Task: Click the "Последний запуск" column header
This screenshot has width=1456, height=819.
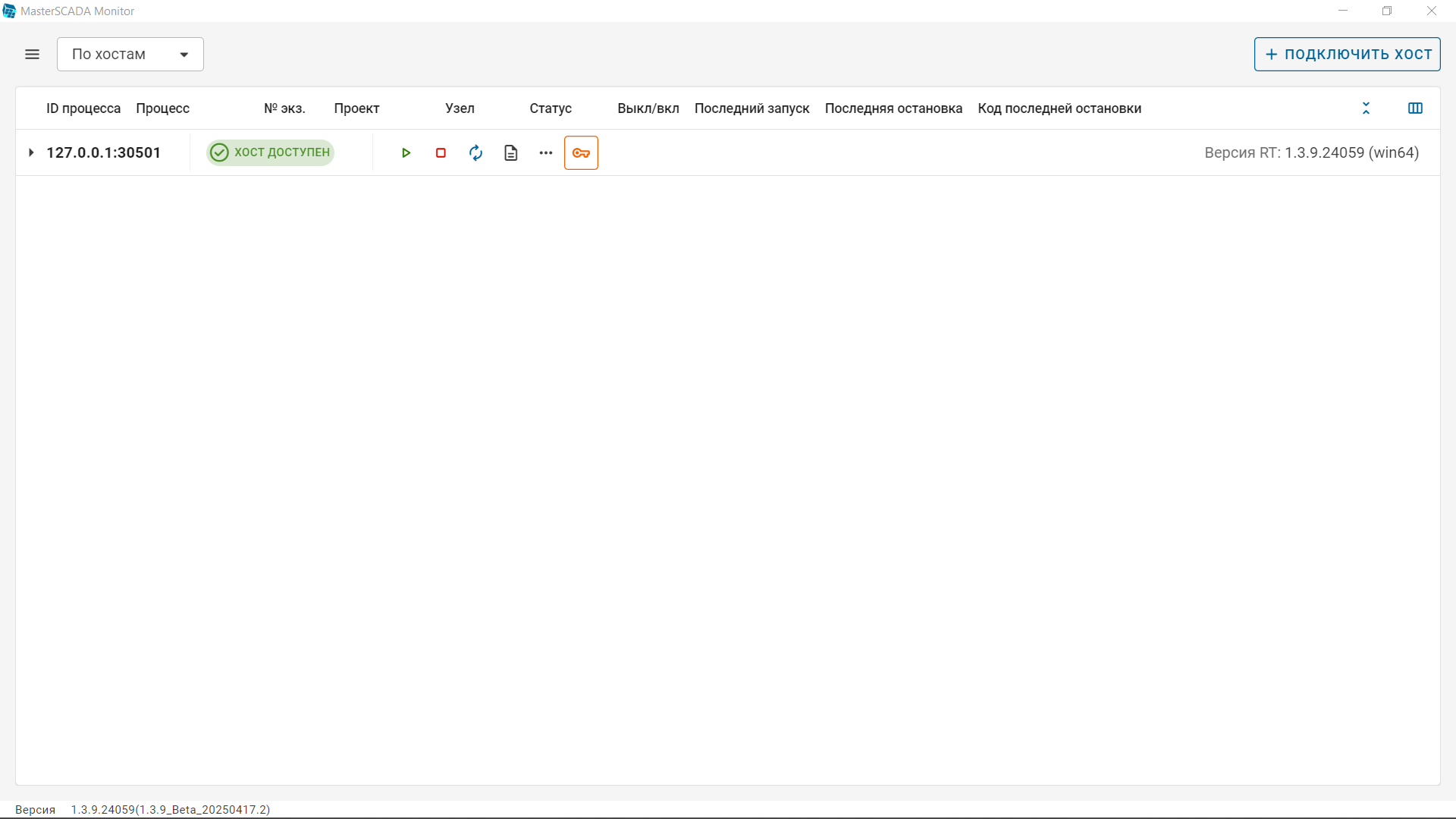Action: (752, 108)
